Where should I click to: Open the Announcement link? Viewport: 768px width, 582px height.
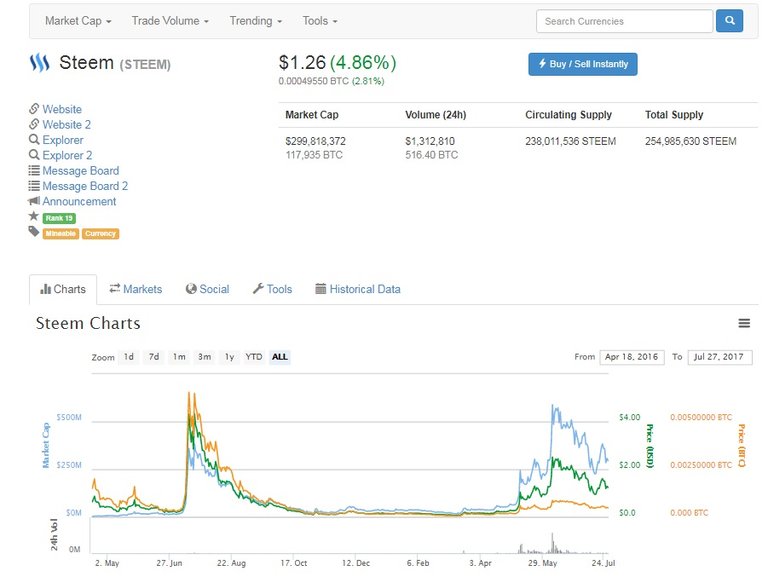79,201
